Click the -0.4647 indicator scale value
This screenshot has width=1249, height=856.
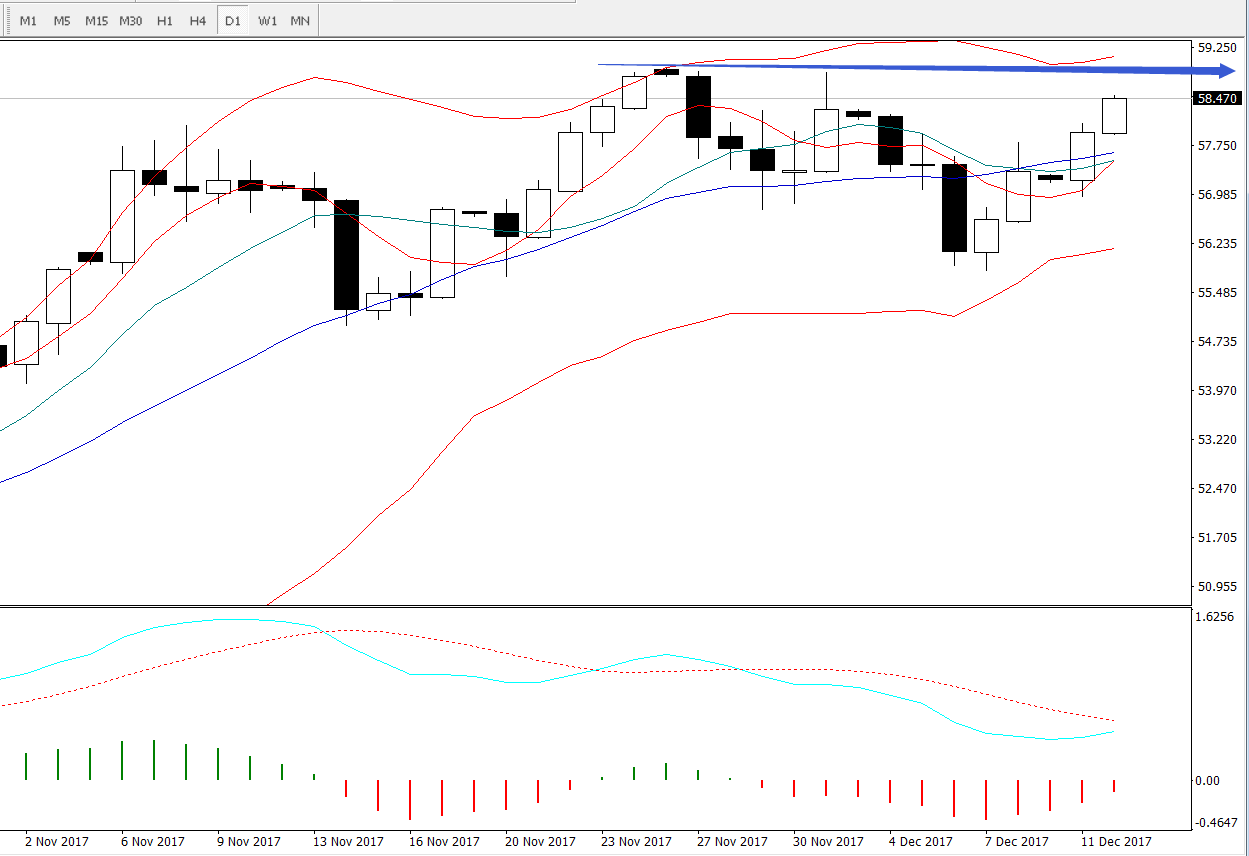point(1217,822)
